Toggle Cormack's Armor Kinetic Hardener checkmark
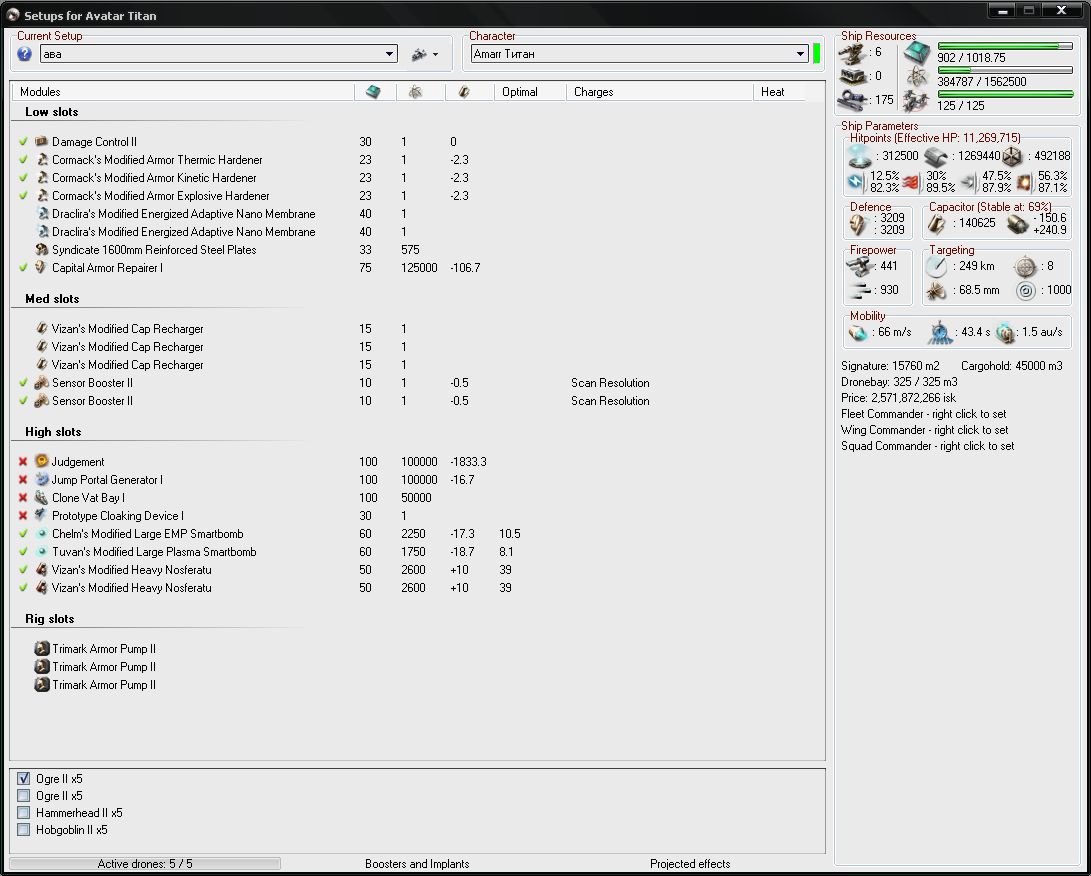The width and height of the screenshot is (1091, 876). [23, 177]
